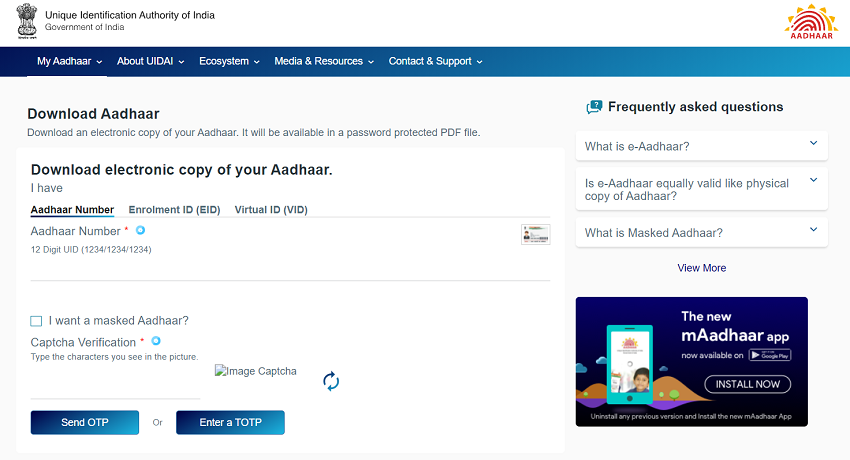Expand 'What is Masked Aadhaar?' question
Viewport: 850px width, 460px height.
[x=702, y=233]
